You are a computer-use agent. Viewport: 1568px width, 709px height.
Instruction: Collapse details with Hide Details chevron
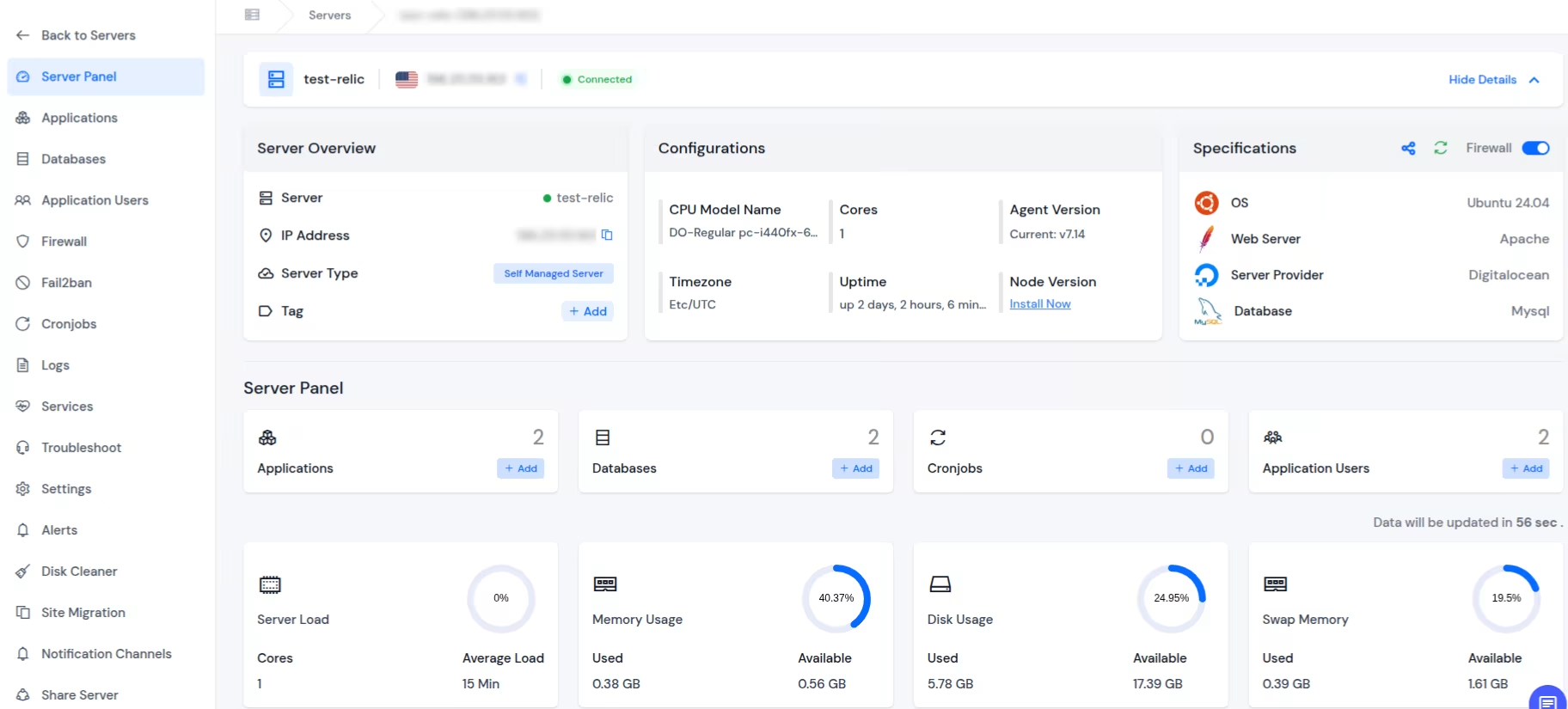pos(1534,80)
